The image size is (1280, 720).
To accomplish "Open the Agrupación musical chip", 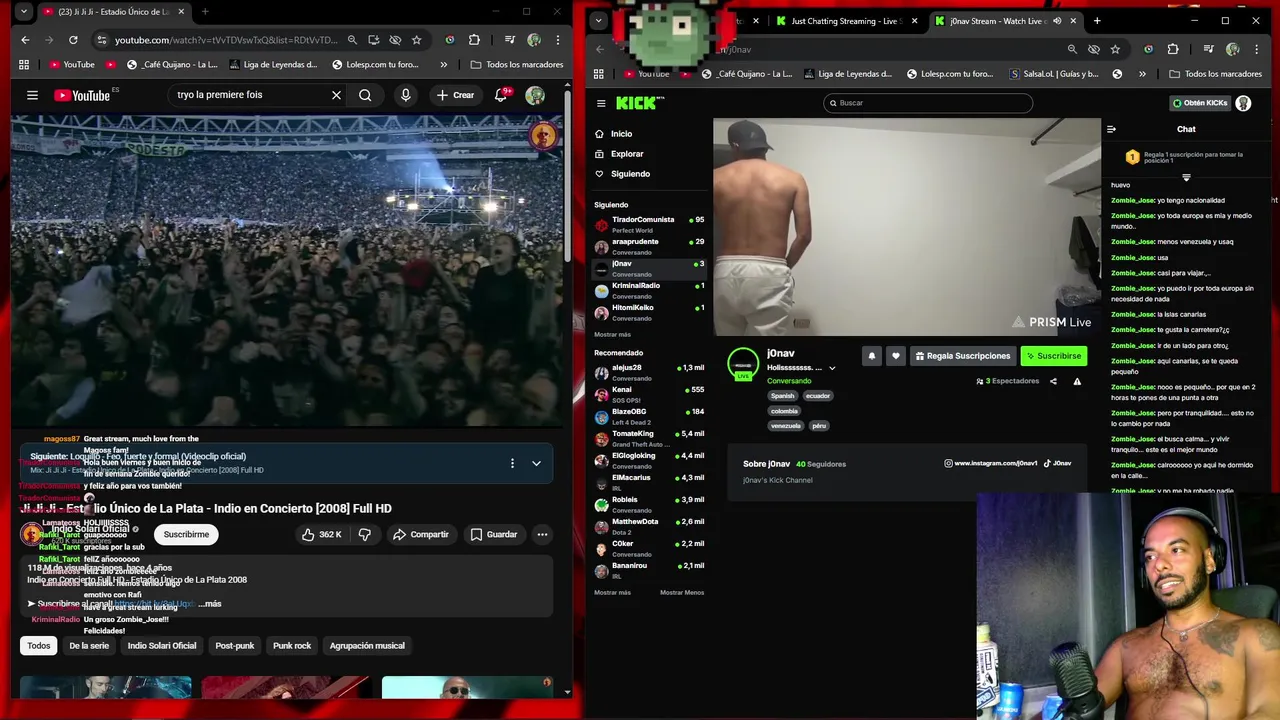I will point(367,645).
